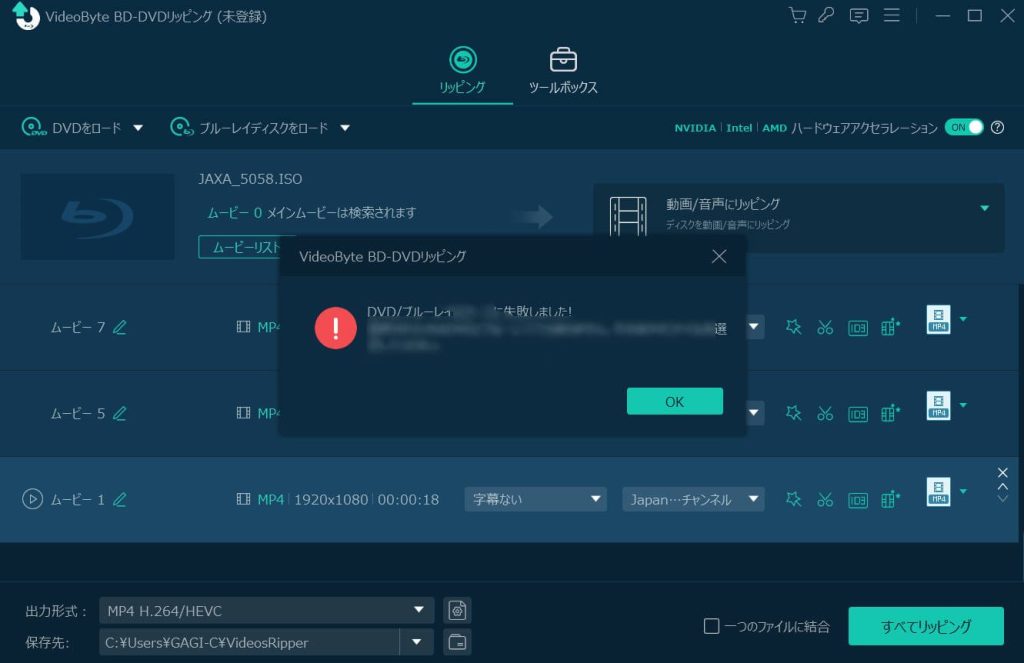This screenshot has width=1024, height=663.
Task: Click the JAXA_5058.ISO file name
Action: (x=250, y=179)
